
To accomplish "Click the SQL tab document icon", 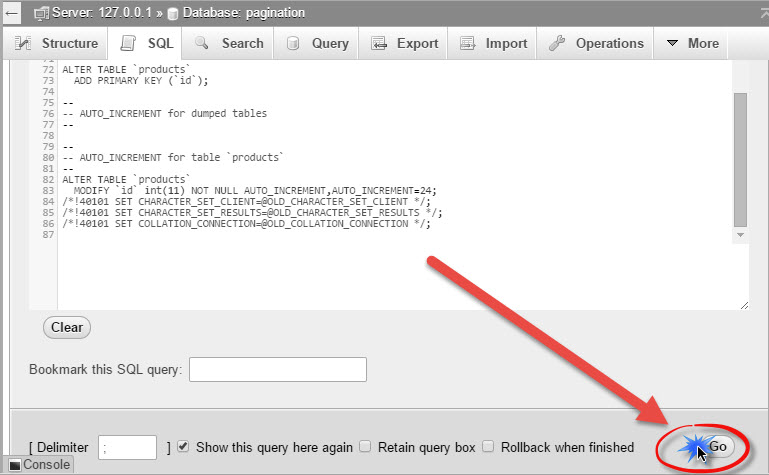I will 128,43.
